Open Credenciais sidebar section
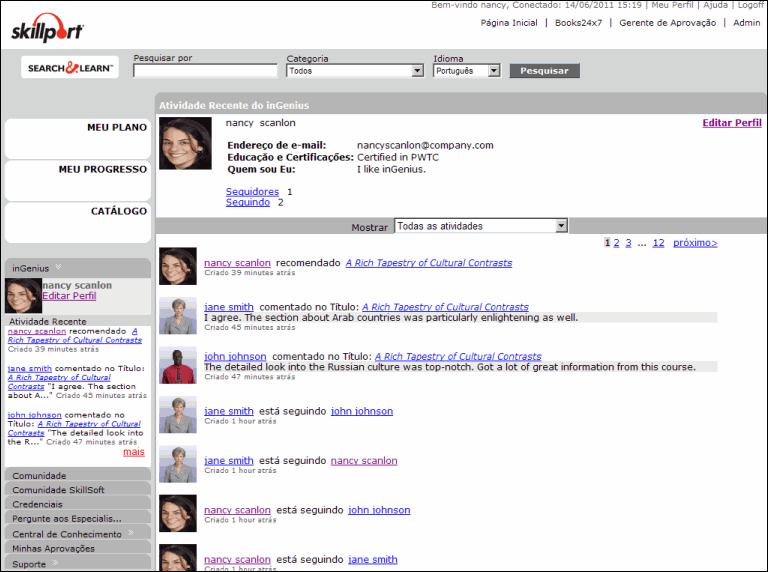Screen dimensions: 768x572 tap(78, 503)
